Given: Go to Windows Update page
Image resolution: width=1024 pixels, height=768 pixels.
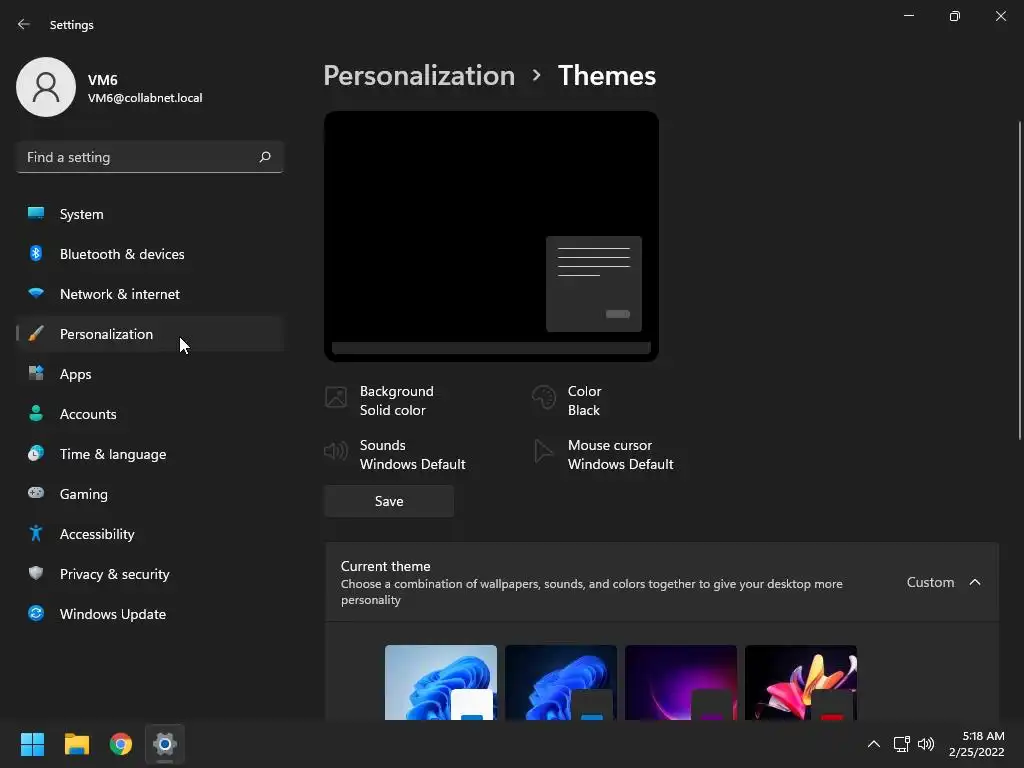Looking at the screenshot, I should [150, 614].
